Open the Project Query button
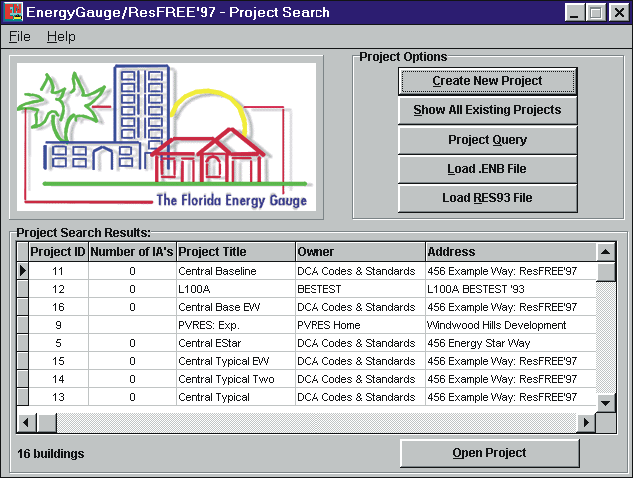The height and width of the screenshot is (478, 633). click(487, 140)
